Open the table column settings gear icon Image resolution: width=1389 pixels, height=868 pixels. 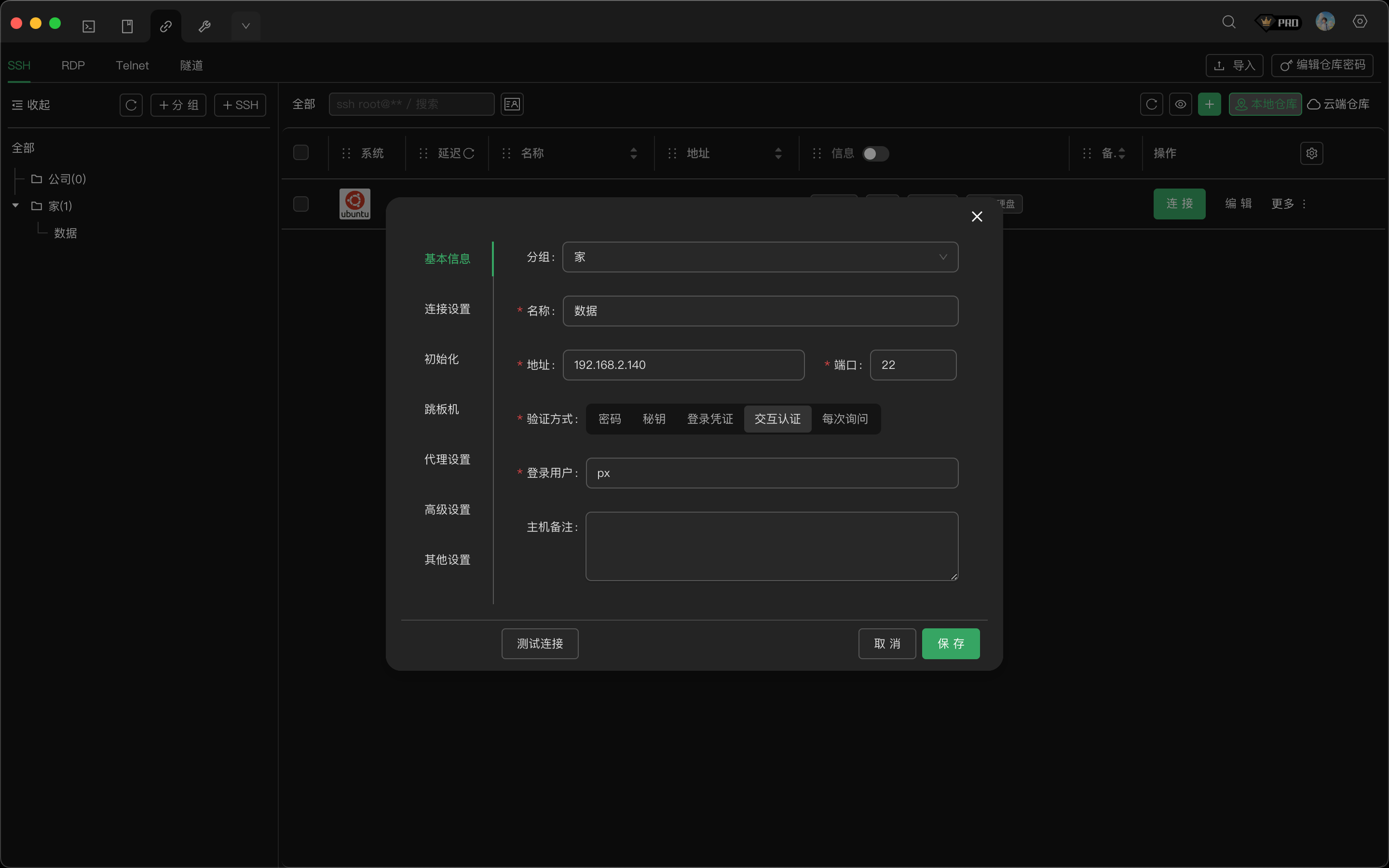pos(1311,153)
